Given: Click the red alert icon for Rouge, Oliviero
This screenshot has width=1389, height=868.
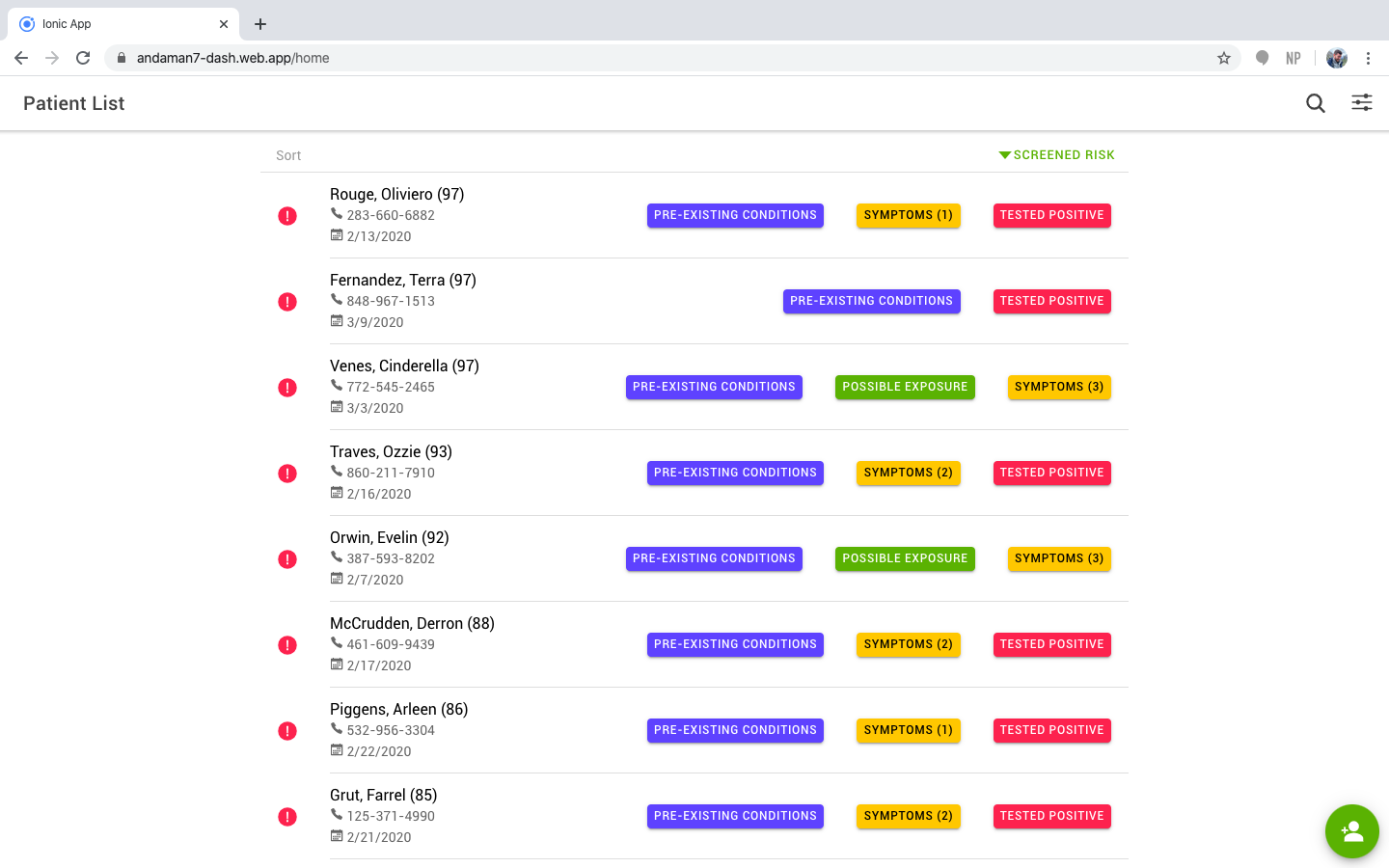Looking at the screenshot, I should click(x=287, y=216).
